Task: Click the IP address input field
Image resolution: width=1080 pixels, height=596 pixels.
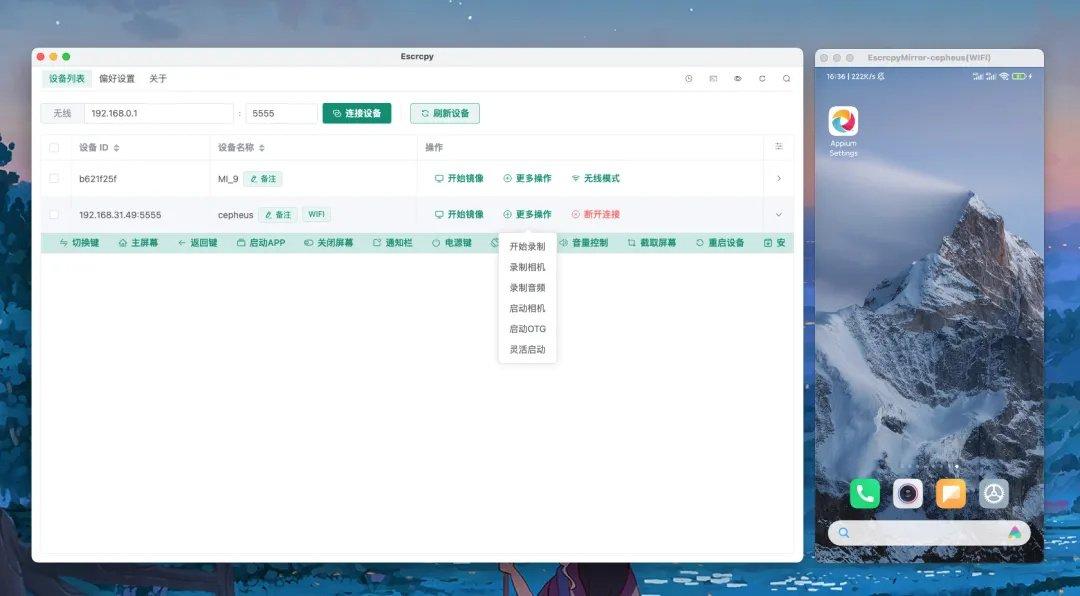Action: [158, 113]
